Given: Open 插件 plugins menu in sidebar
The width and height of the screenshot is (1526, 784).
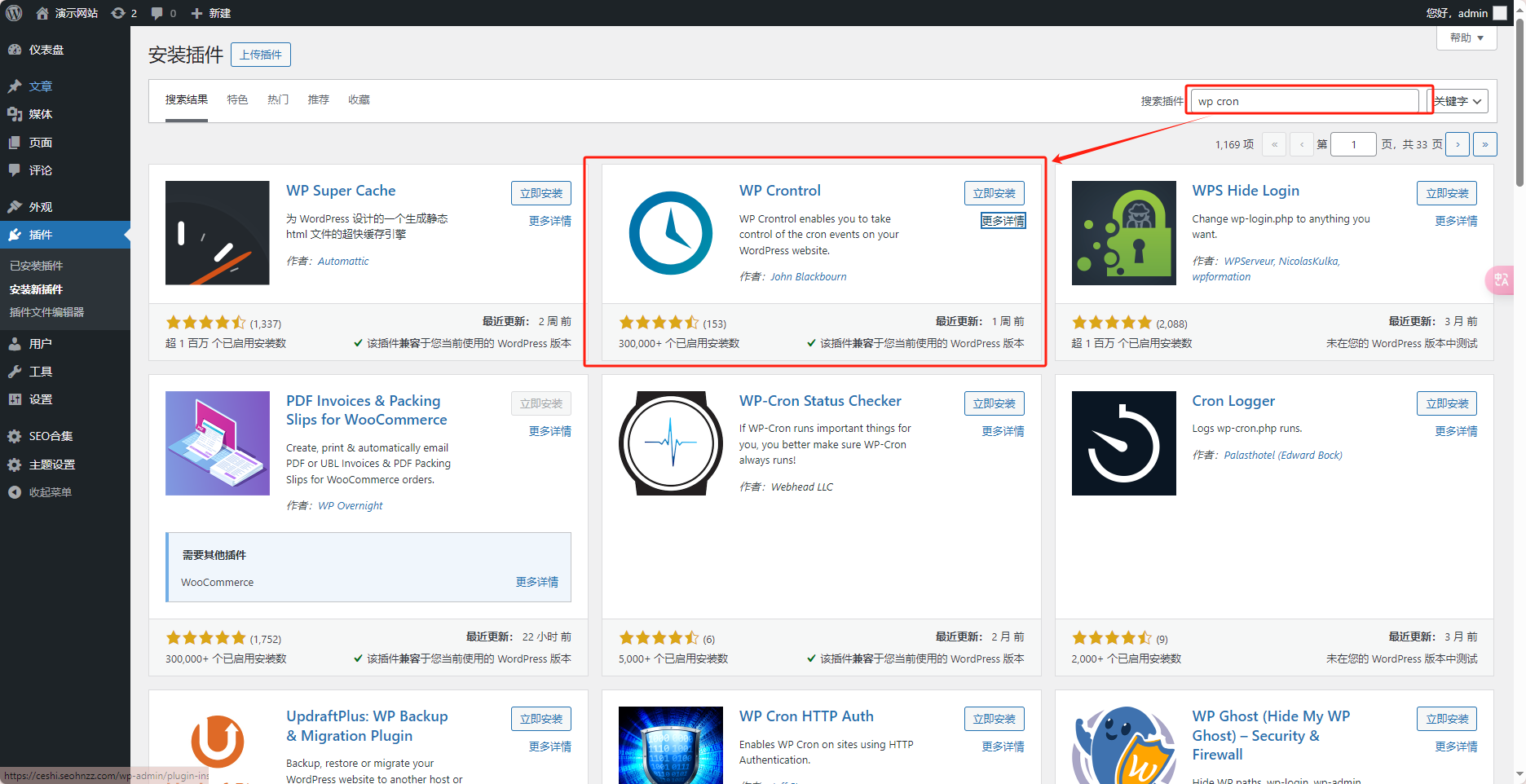Looking at the screenshot, I should tap(65, 235).
